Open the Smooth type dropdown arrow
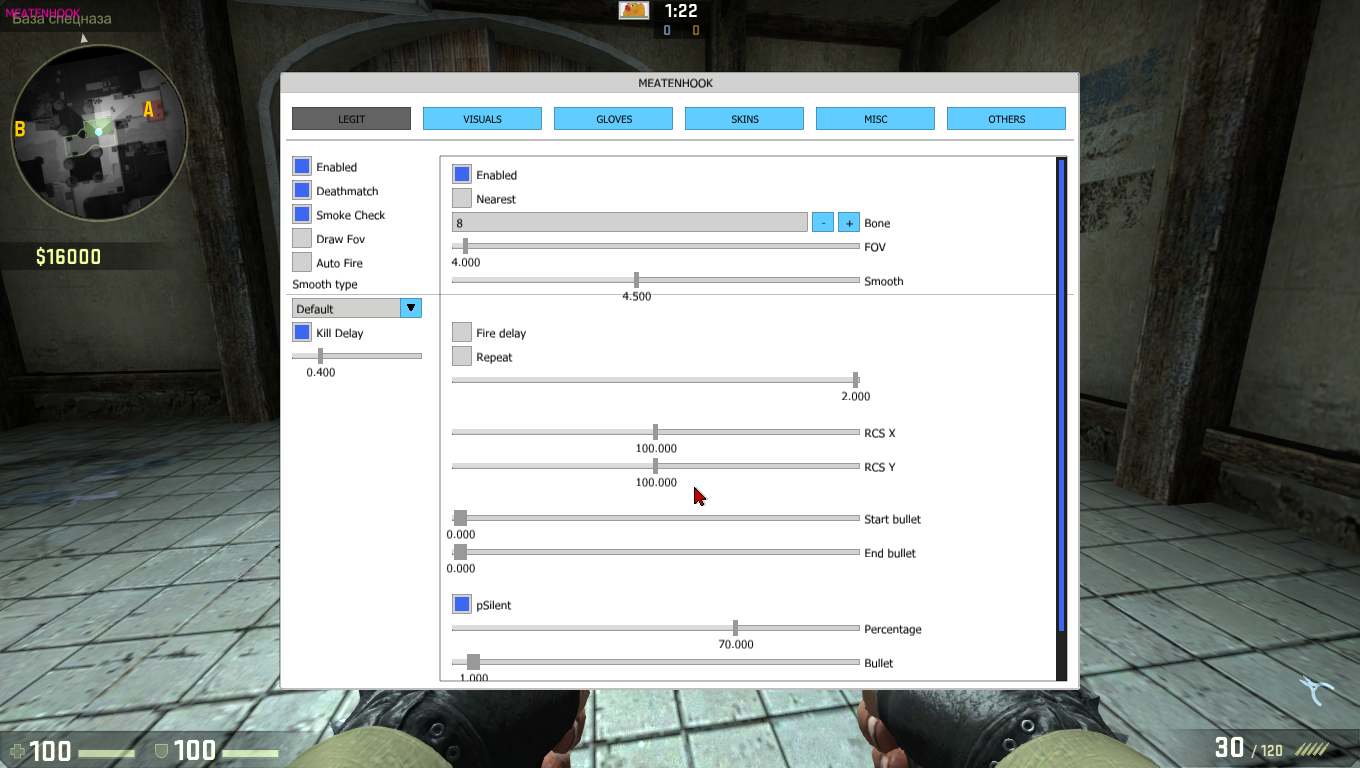The image size is (1360, 768). pos(411,308)
